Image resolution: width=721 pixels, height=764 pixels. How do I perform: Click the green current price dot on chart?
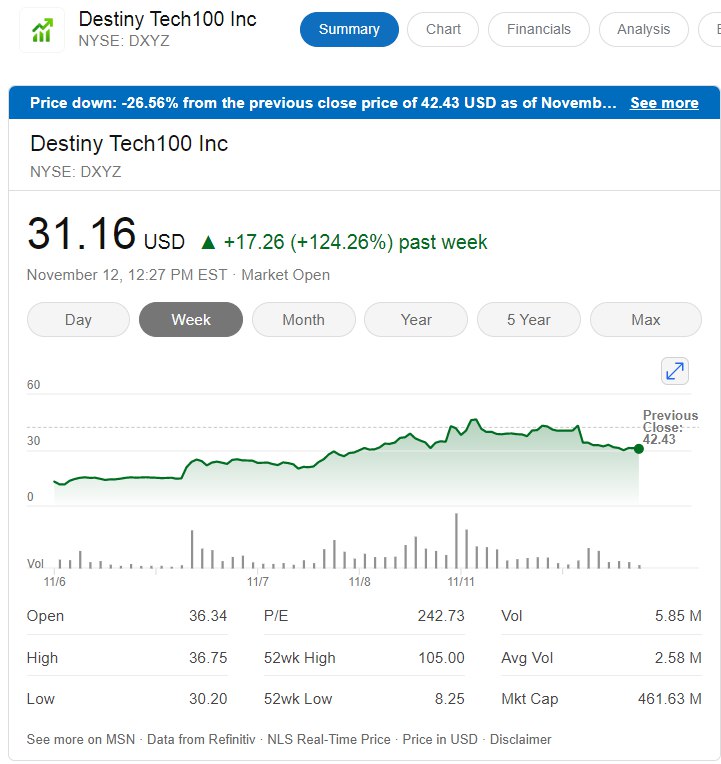coord(639,449)
